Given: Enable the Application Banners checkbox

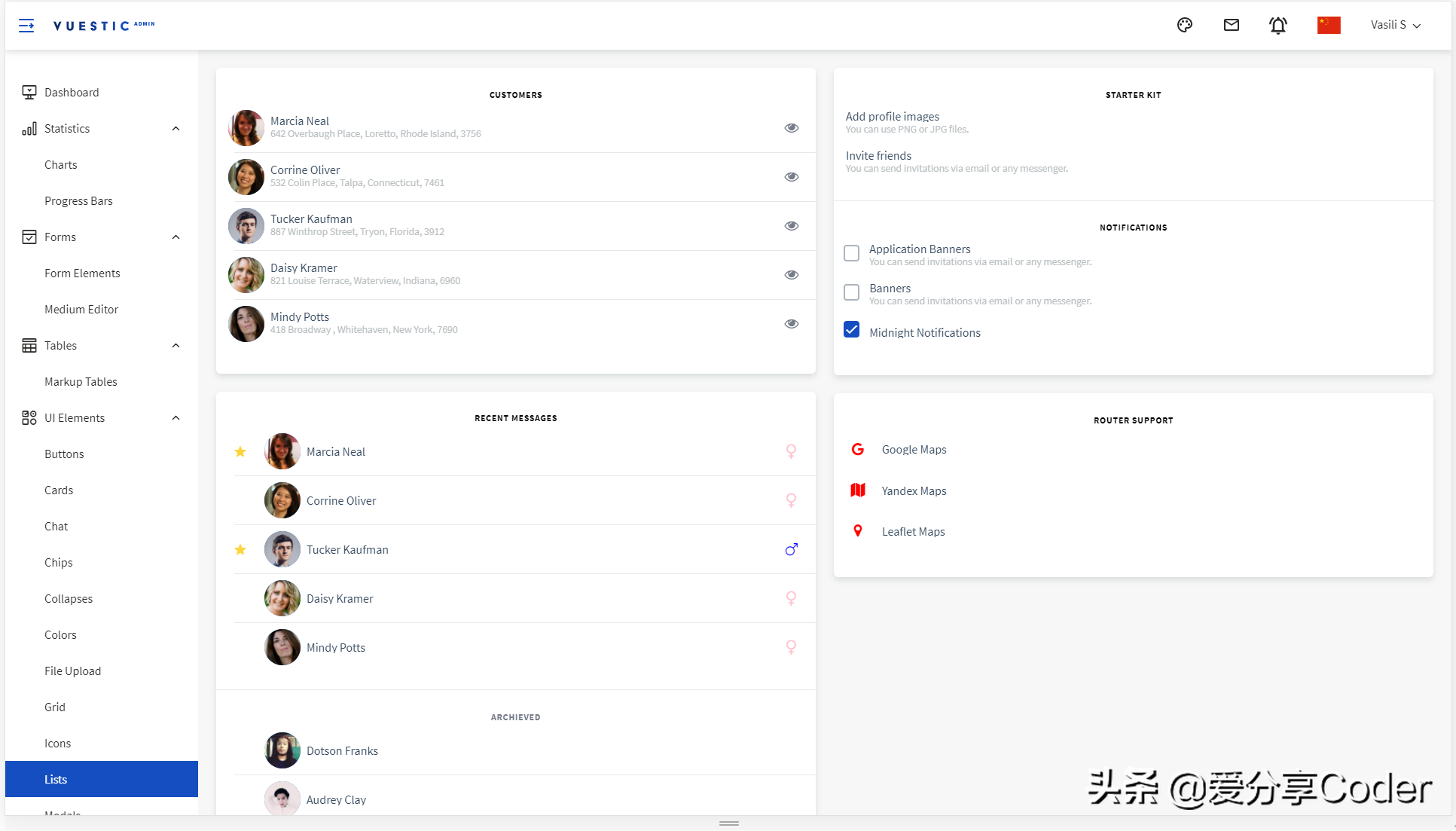Looking at the screenshot, I should click(x=851, y=253).
